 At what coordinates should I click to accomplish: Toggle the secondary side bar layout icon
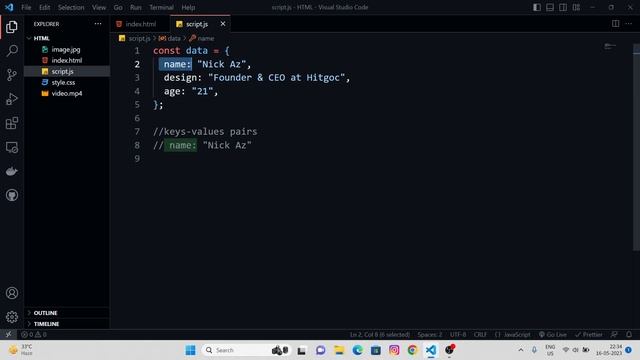[x=563, y=7]
